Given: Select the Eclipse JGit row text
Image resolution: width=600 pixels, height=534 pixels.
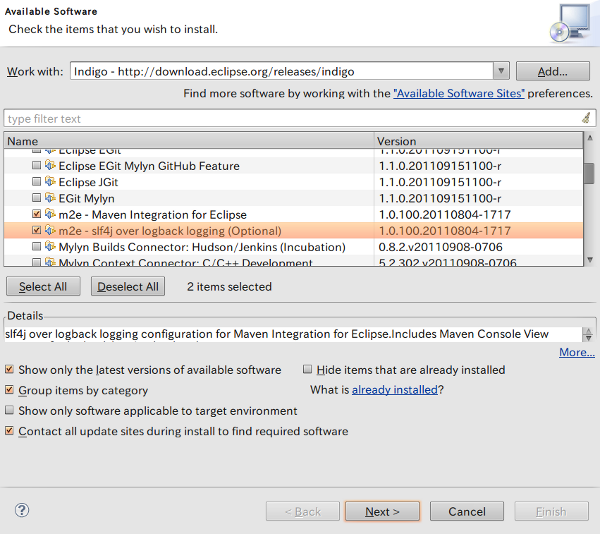Looking at the screenshot, I should coord(88,182).
